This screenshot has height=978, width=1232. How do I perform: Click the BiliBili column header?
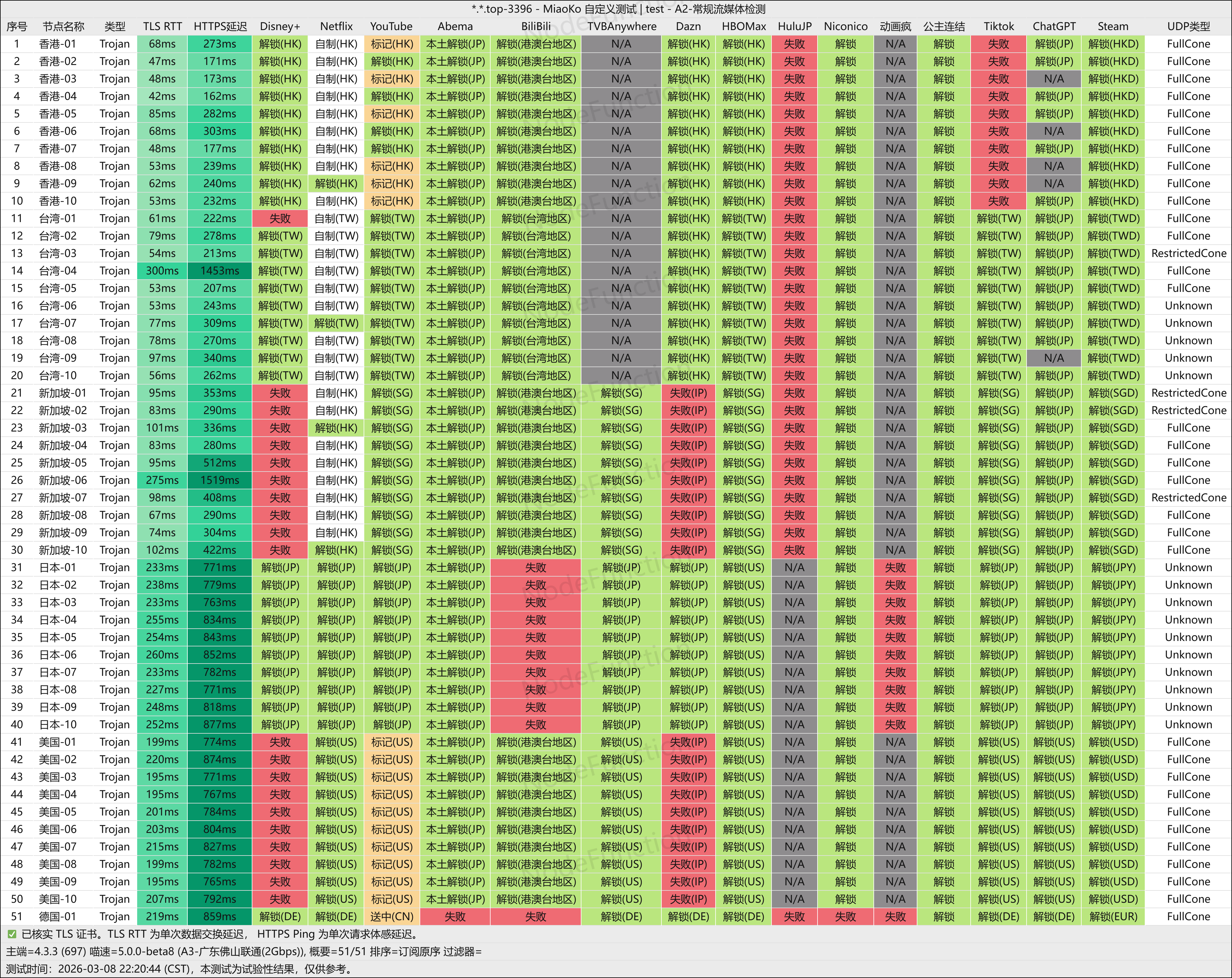tap(536, 26)
